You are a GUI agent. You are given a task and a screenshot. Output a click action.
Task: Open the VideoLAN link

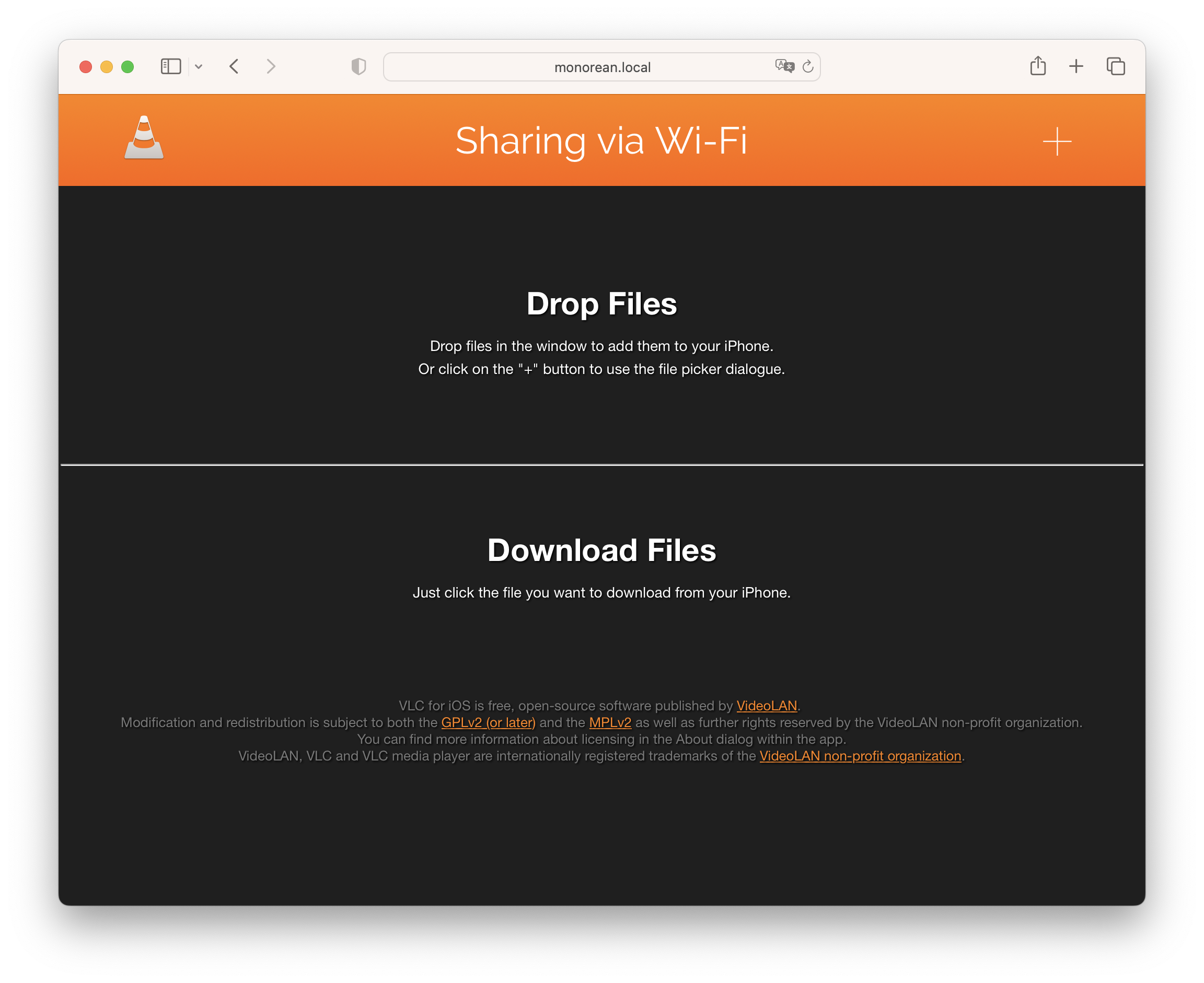click(766, 706)
